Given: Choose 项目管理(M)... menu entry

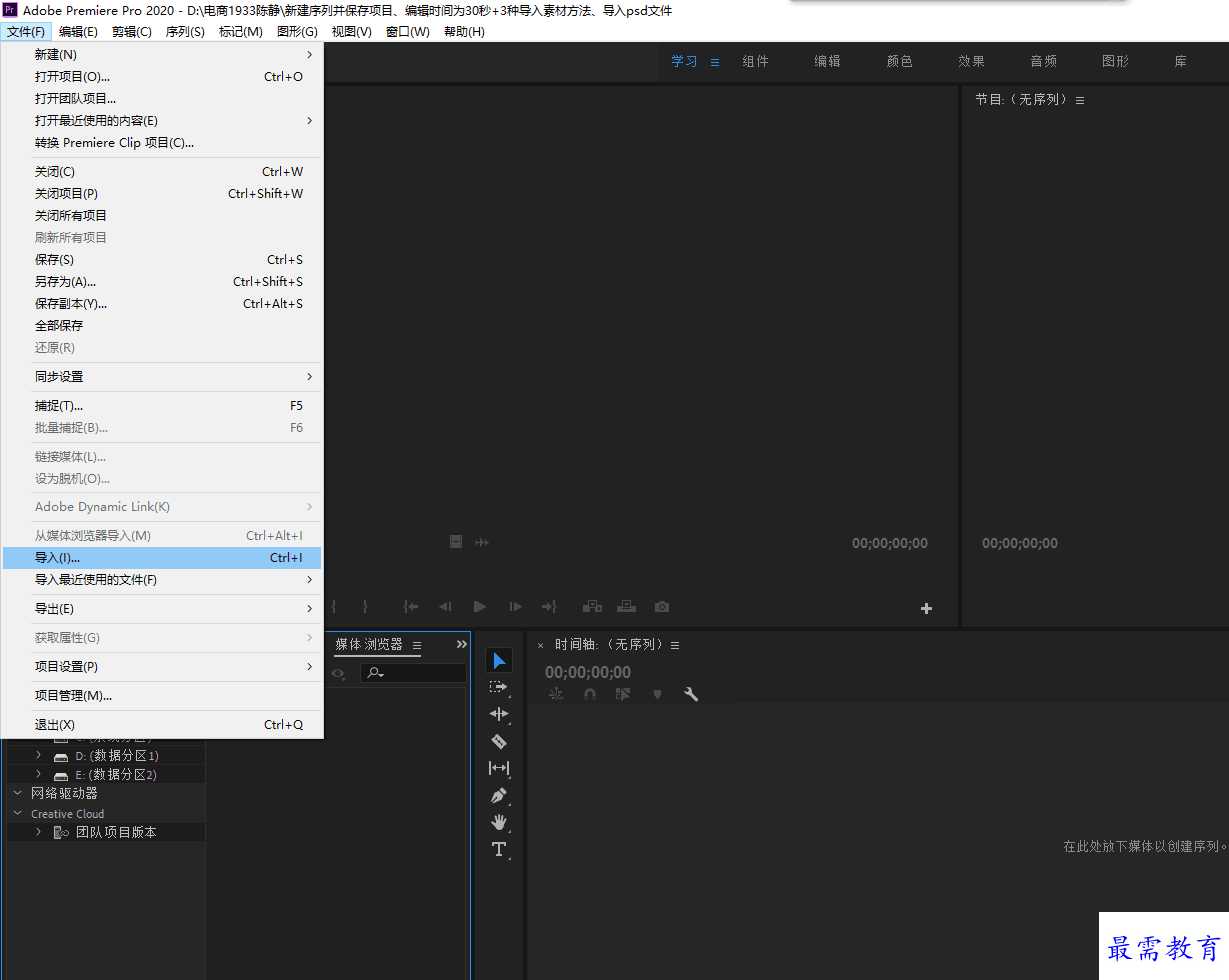Looking at the screenshot, I should pyautogui.click(x=163, y=696).
